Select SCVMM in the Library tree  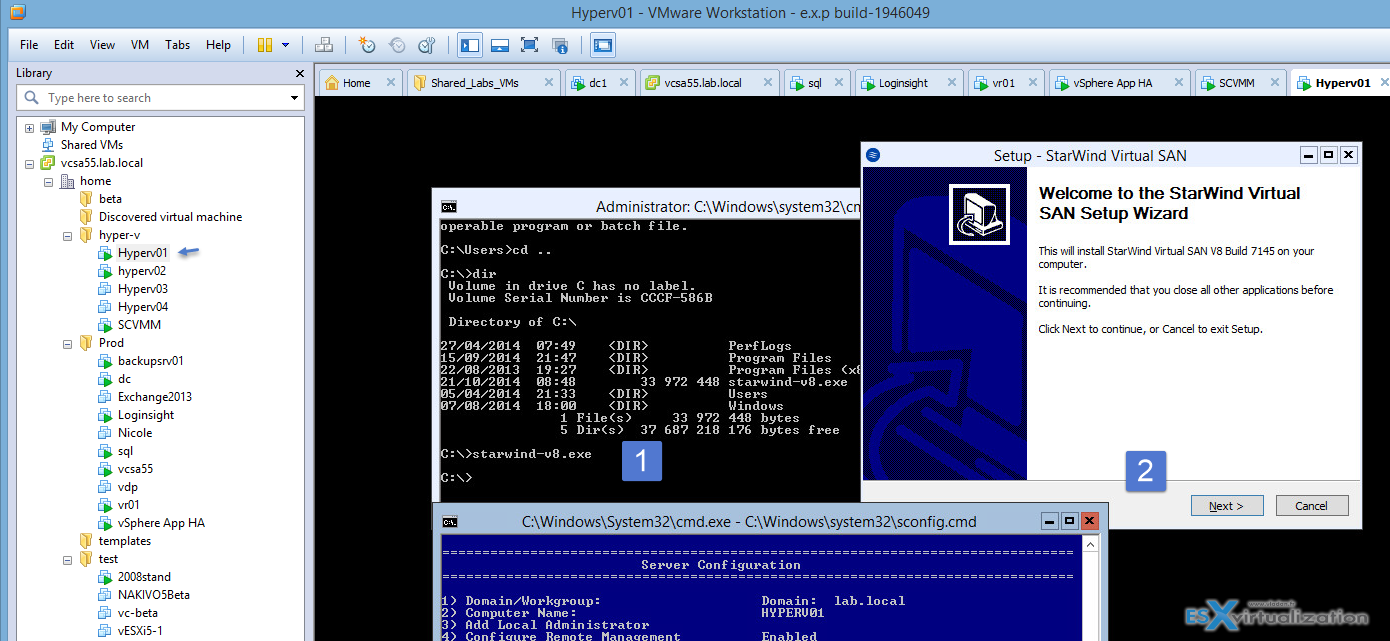pyautogui.click(x=139, y=325)
